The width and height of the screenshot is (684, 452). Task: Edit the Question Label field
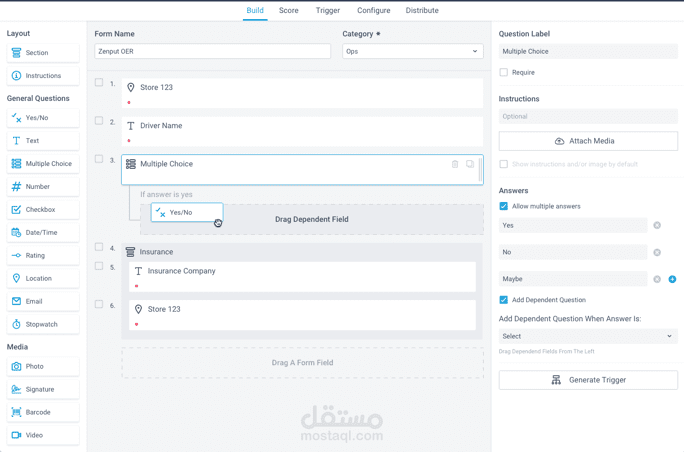coord(588,51)
